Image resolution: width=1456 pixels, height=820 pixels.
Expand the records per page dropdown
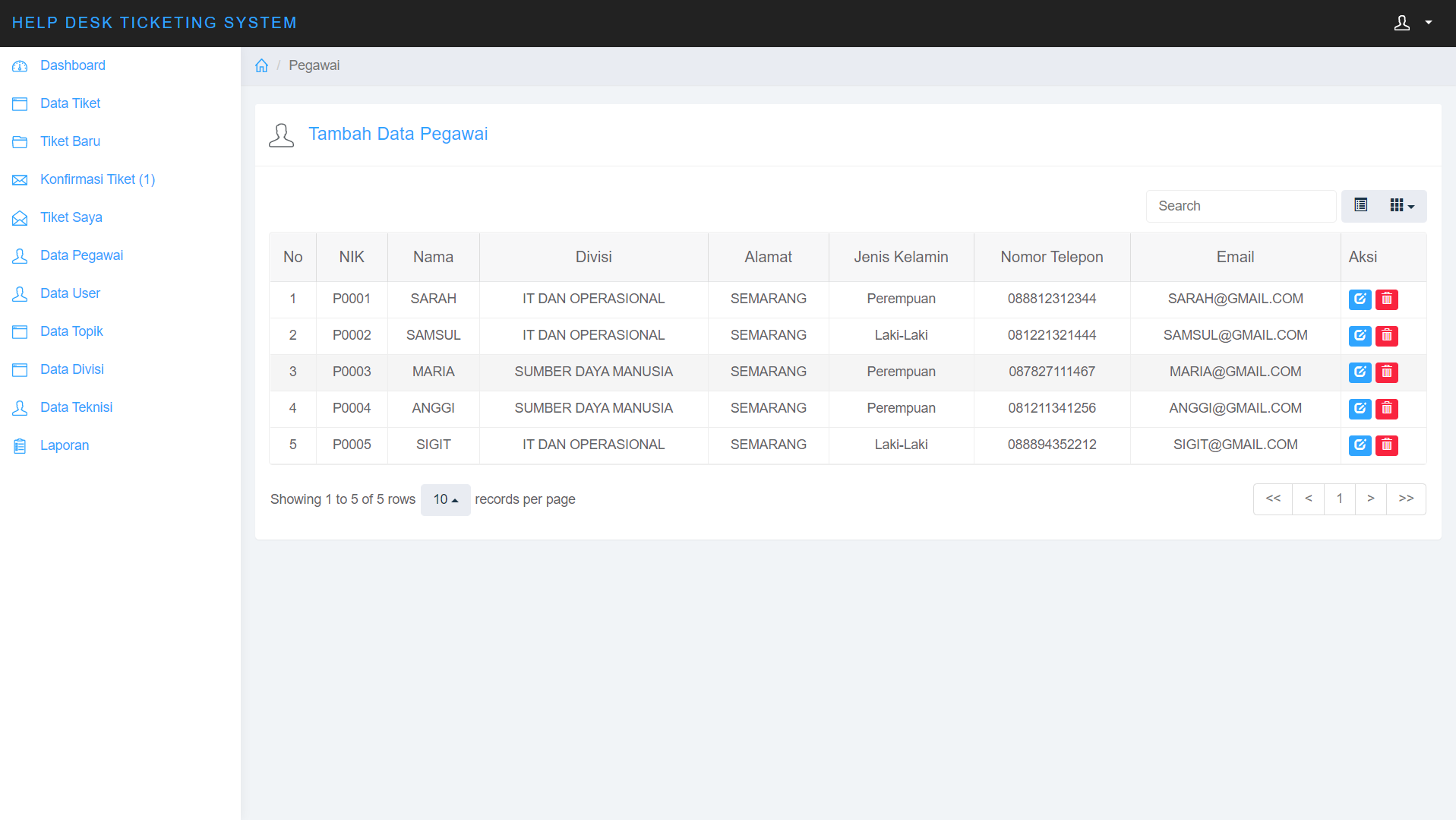tap(445, 500)
